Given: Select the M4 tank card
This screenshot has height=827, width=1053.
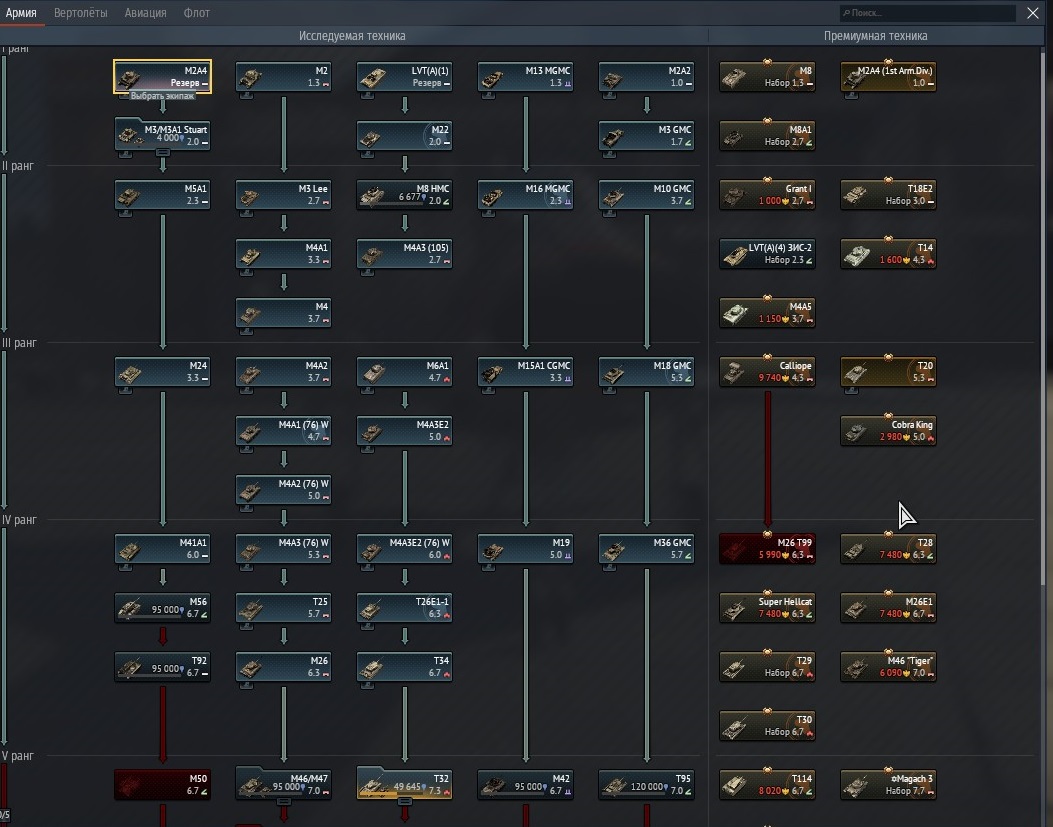Looking at the screenshot, I should coord(283,313).
